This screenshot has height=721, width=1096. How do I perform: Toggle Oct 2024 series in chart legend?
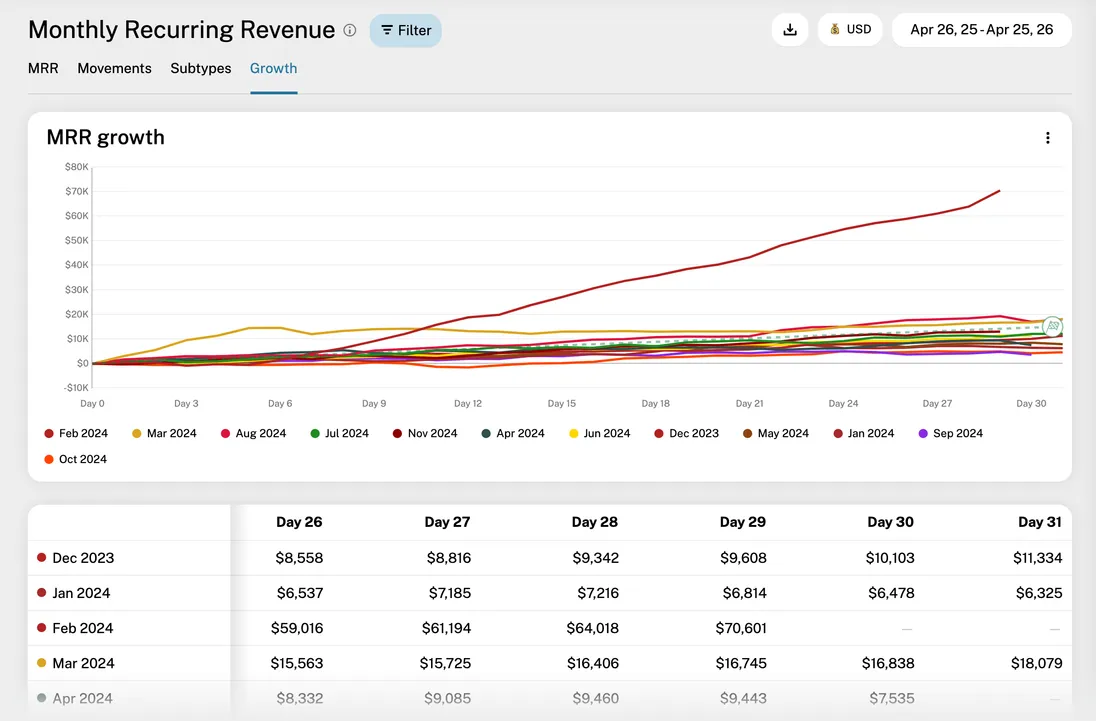[75, 459]
